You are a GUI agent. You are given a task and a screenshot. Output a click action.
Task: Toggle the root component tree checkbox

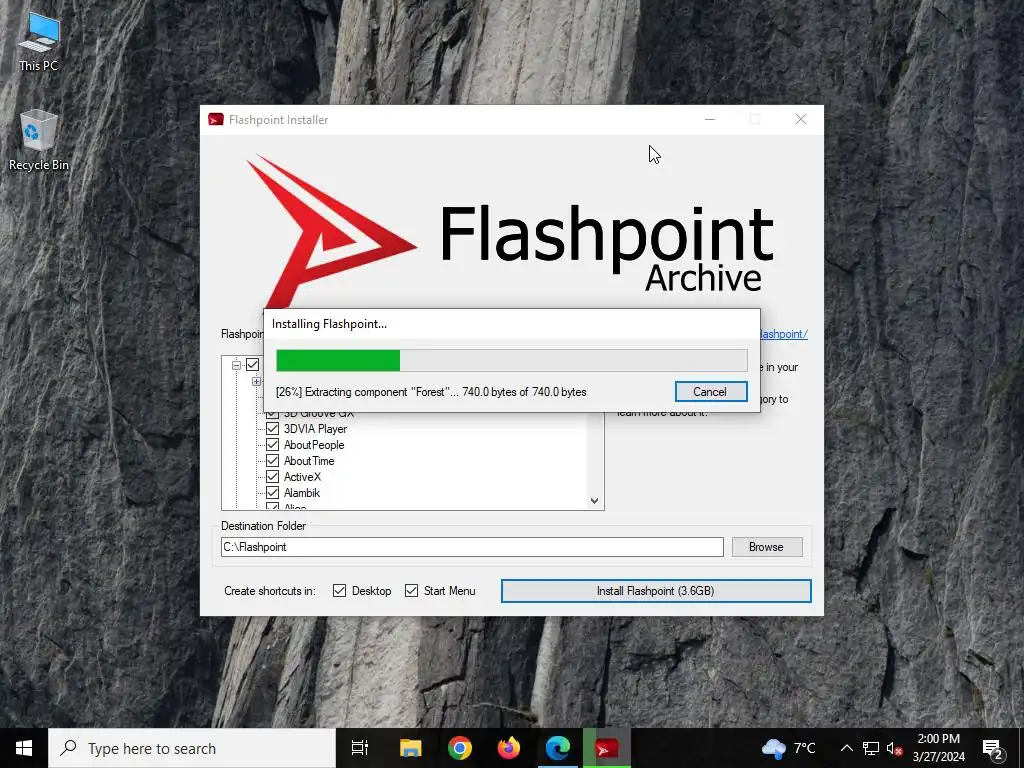click(x=253, y=365)
